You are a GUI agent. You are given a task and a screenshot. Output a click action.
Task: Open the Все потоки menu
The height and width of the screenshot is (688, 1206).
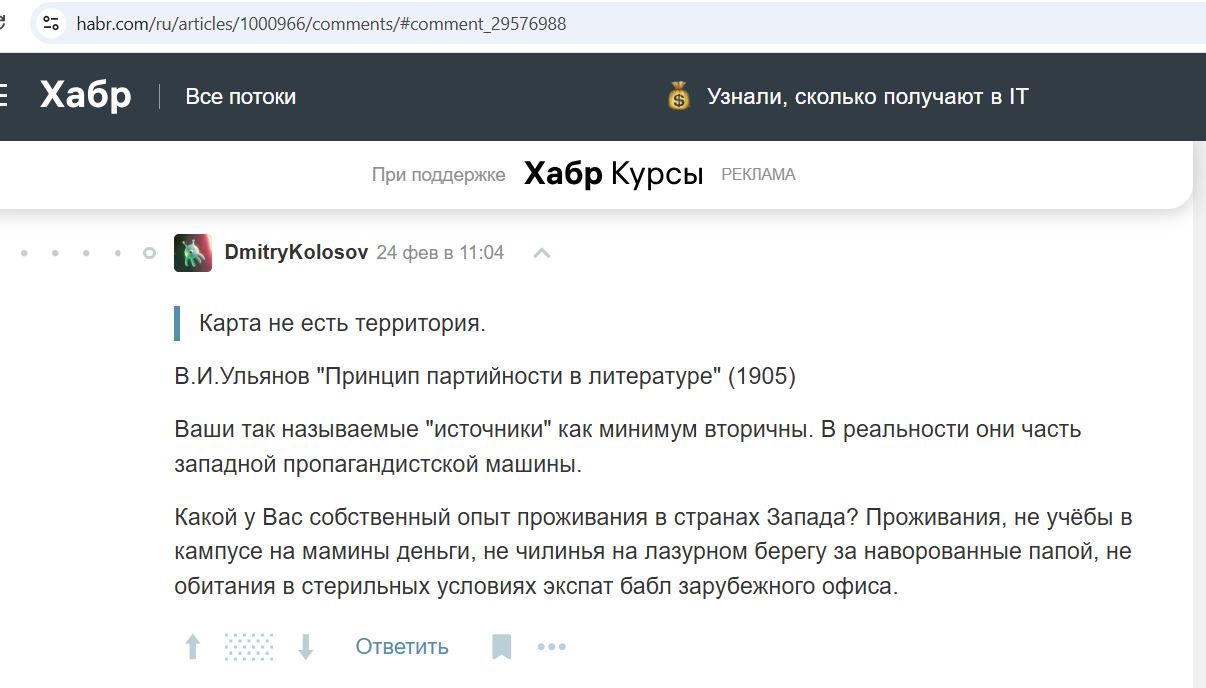[241, 97]
